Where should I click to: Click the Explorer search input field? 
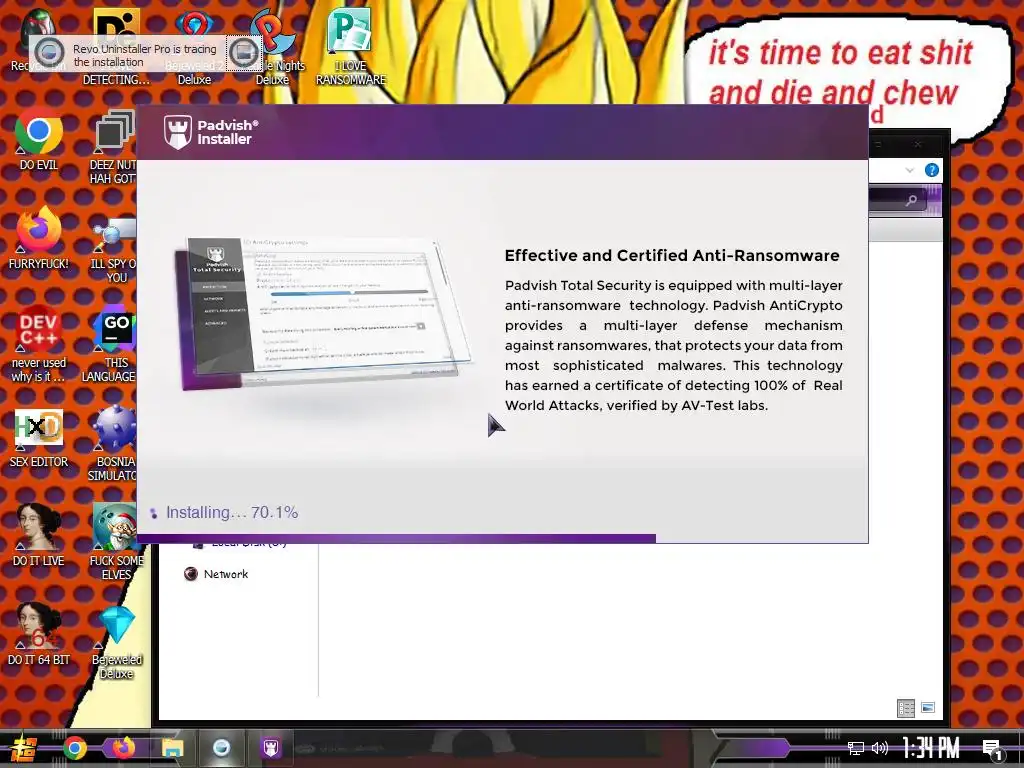(x=900, y=200)
